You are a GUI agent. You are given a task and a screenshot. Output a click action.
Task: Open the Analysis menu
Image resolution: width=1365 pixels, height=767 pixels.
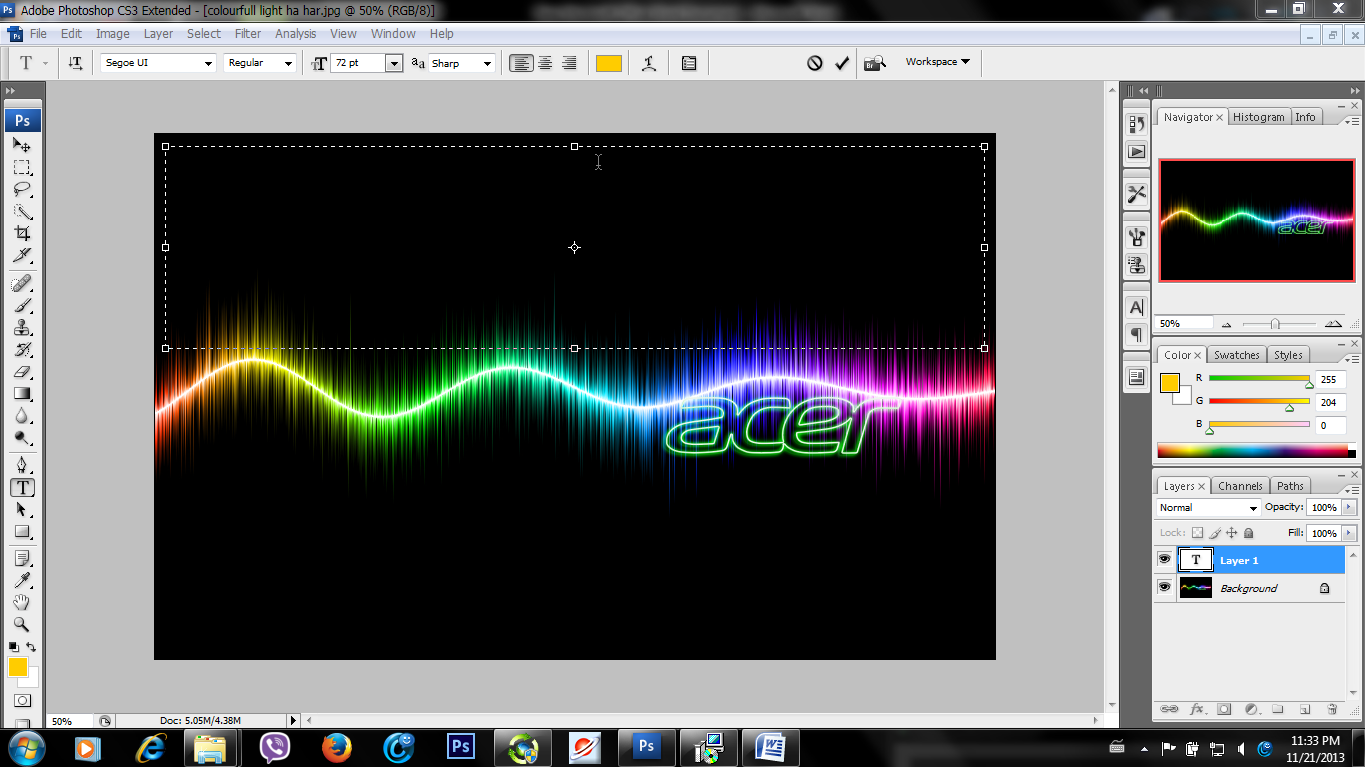(x=296, y=34)
